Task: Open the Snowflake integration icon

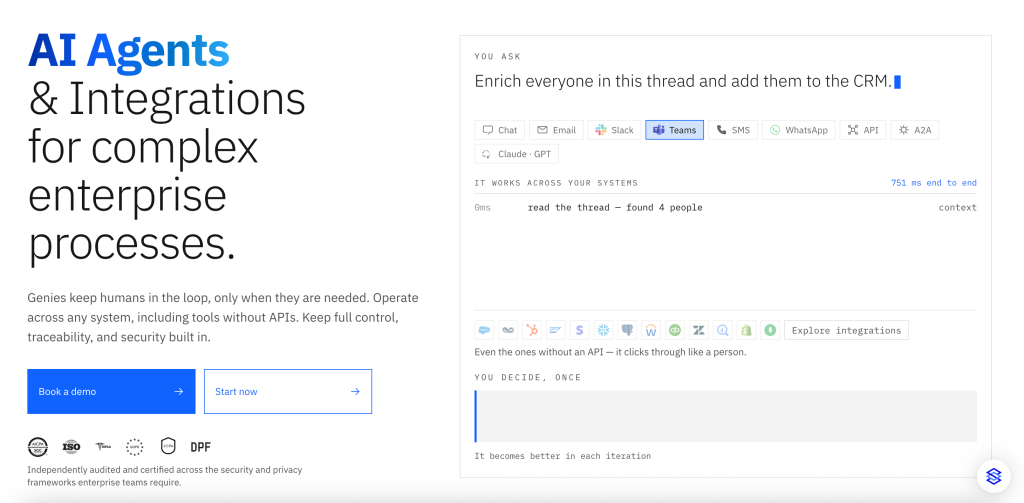Action: (603, 330)
